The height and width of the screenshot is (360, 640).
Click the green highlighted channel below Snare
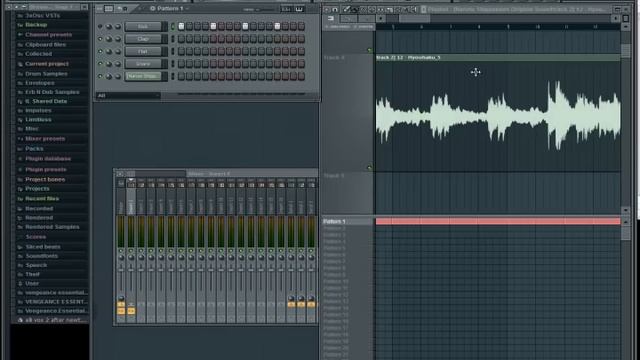pos(143,76)
